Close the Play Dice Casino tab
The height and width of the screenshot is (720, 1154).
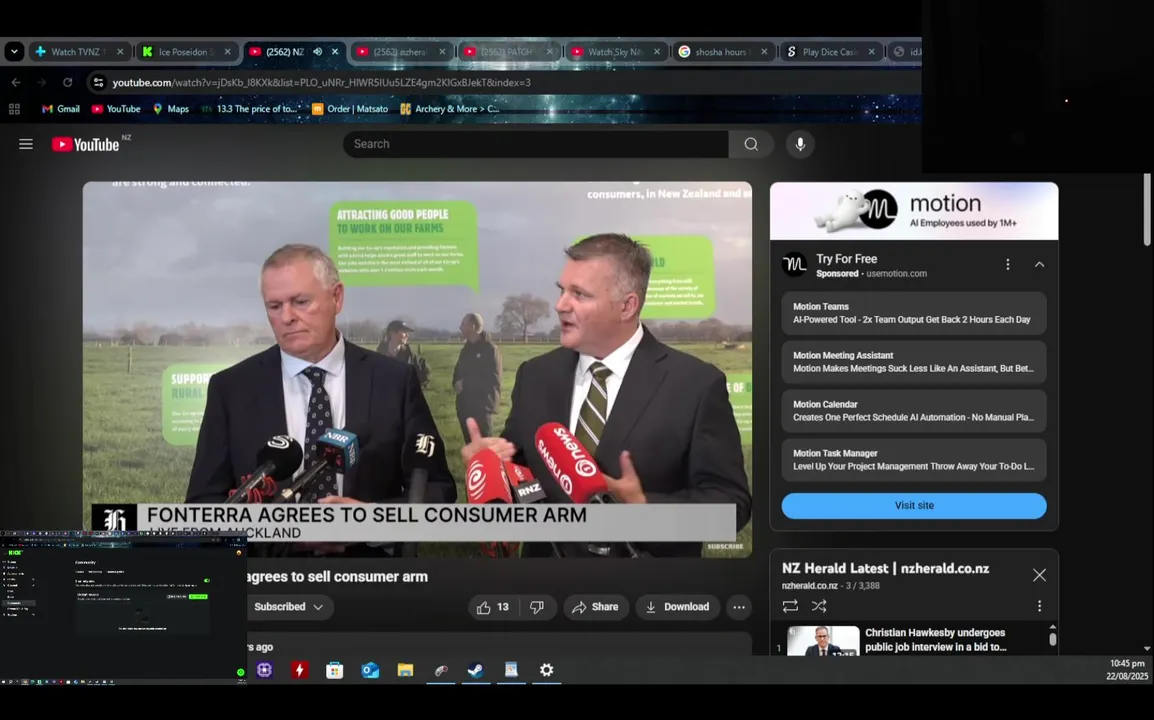tap(871, 52)
